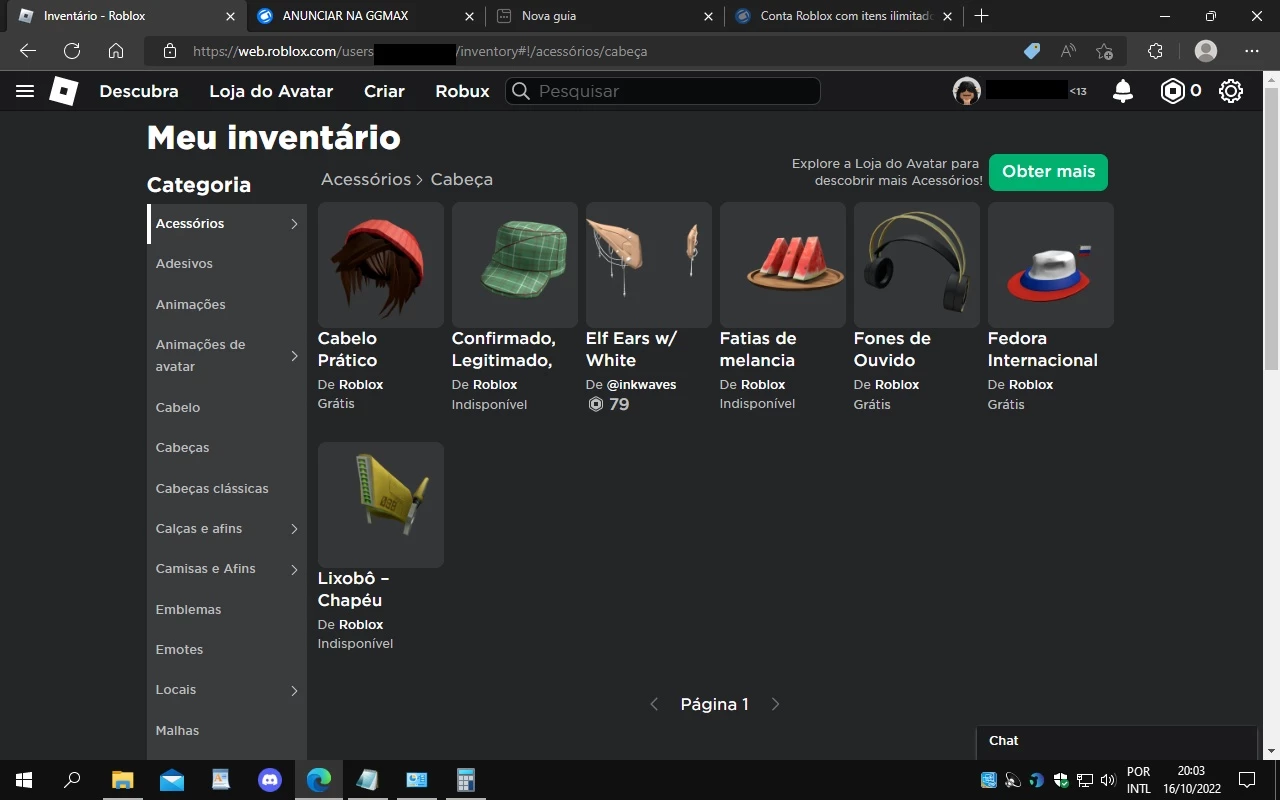Open browser extensions puzzle icon
Image resolution: width=1280 pixels, height=800 pixels.
tap(1155, 51)
